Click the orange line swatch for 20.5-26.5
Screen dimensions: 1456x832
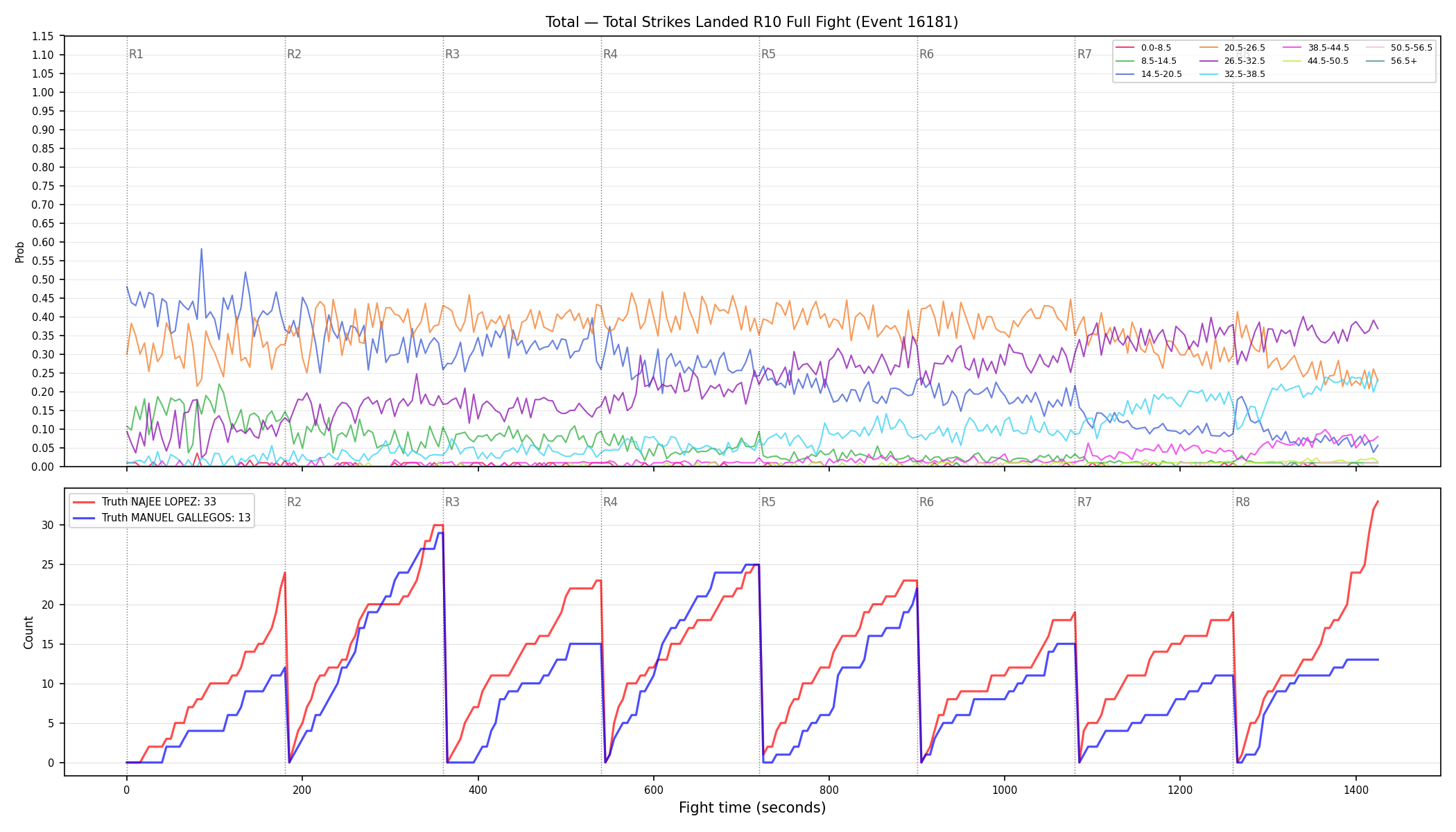1208,48
